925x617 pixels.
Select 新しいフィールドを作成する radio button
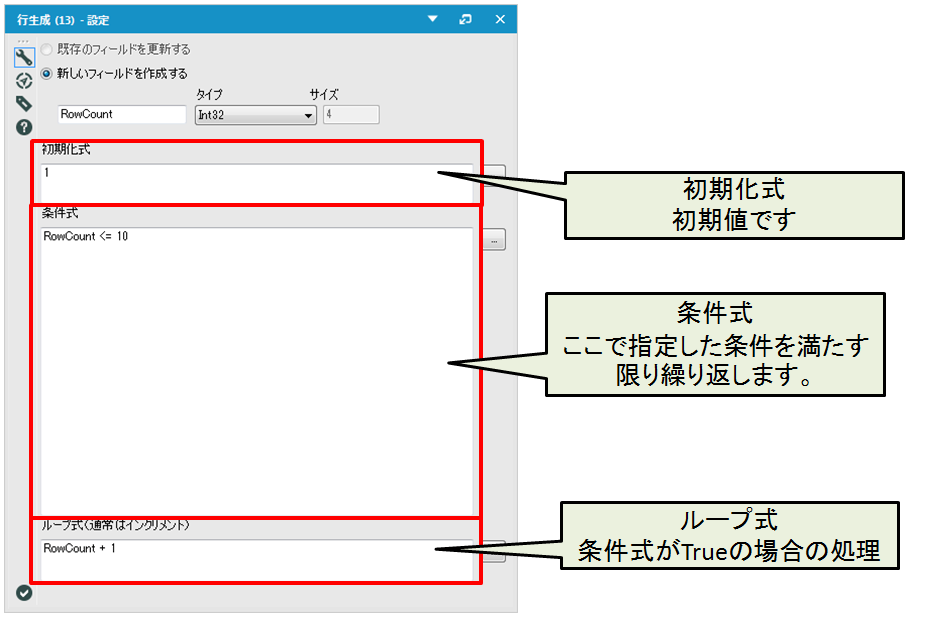pos(47,73)
